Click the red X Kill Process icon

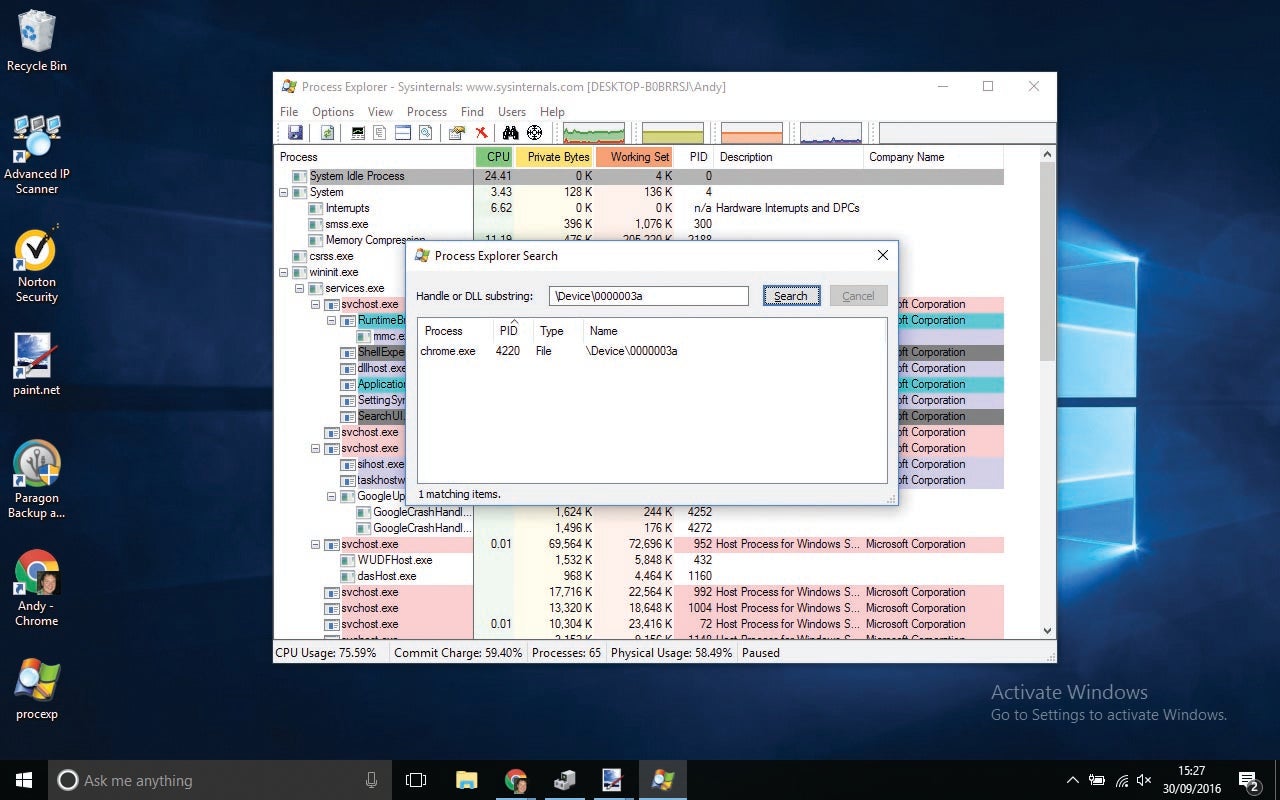click(481, 133)
